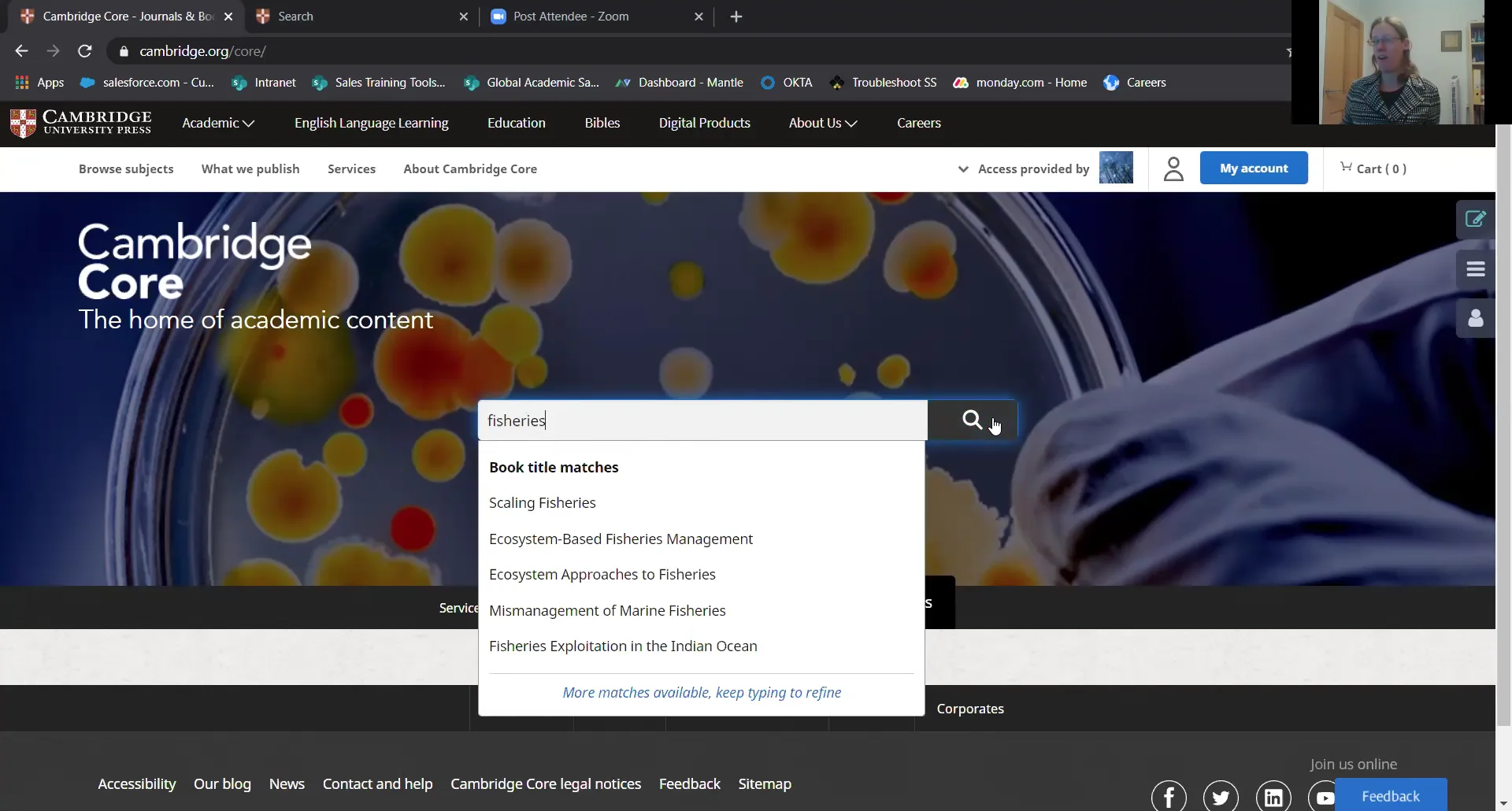Viewport: 1512px width, 811px height.
Task: Open the footer Feedback text link
Action: click(x=690, y=784)
